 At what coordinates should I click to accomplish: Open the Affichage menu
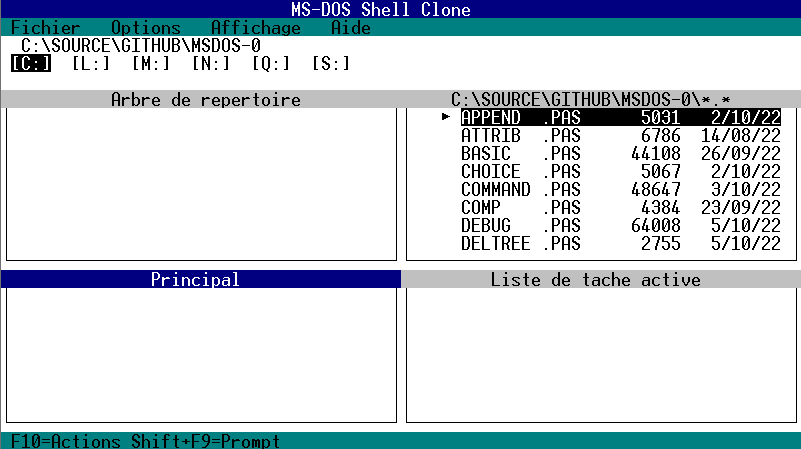[x=256, y=28]
